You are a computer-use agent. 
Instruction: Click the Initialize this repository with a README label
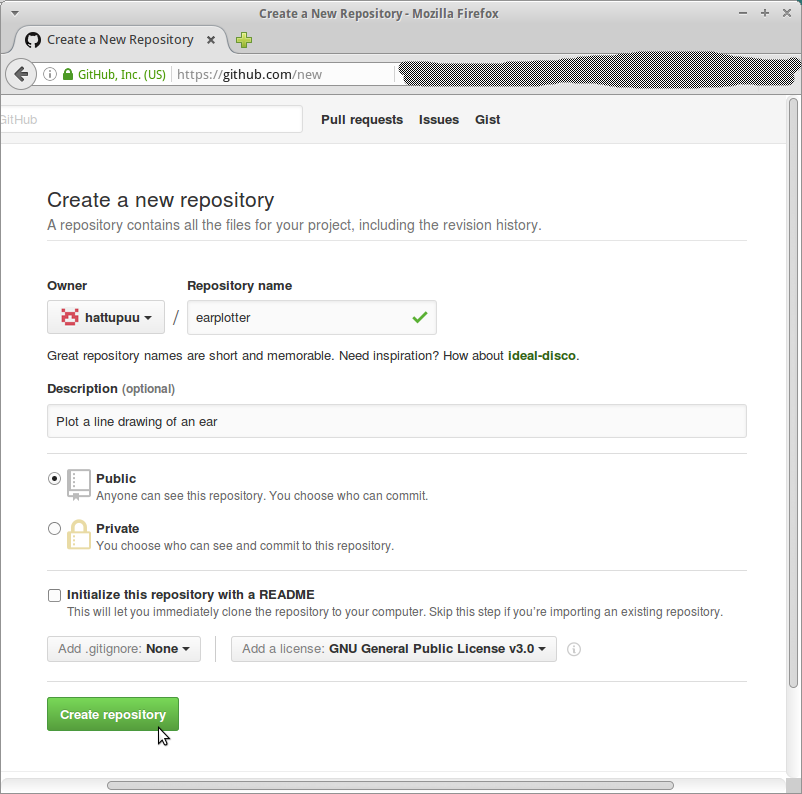tap(191, 595)
